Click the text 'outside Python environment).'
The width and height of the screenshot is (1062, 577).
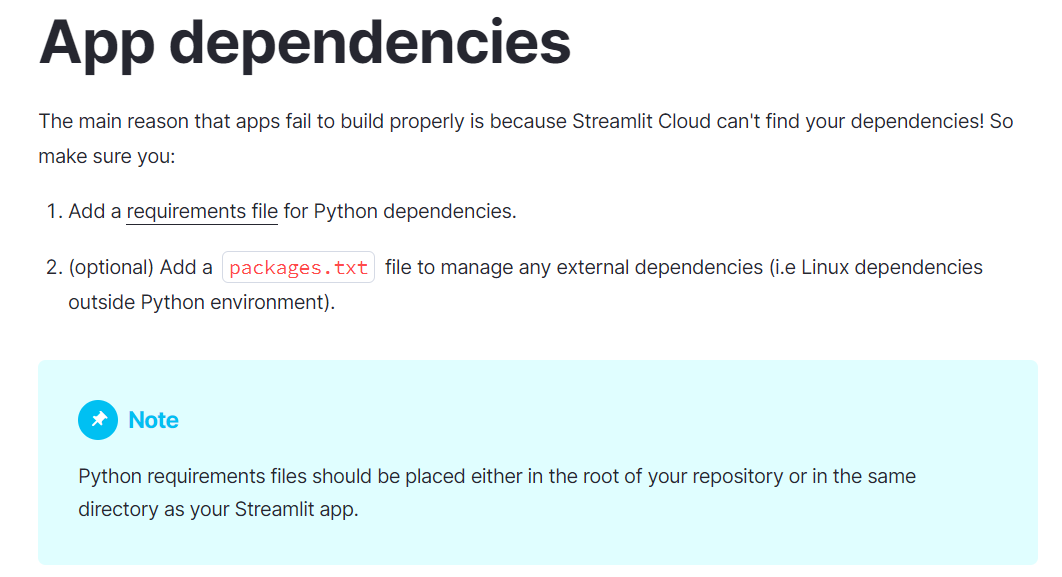tap(202, 302)
